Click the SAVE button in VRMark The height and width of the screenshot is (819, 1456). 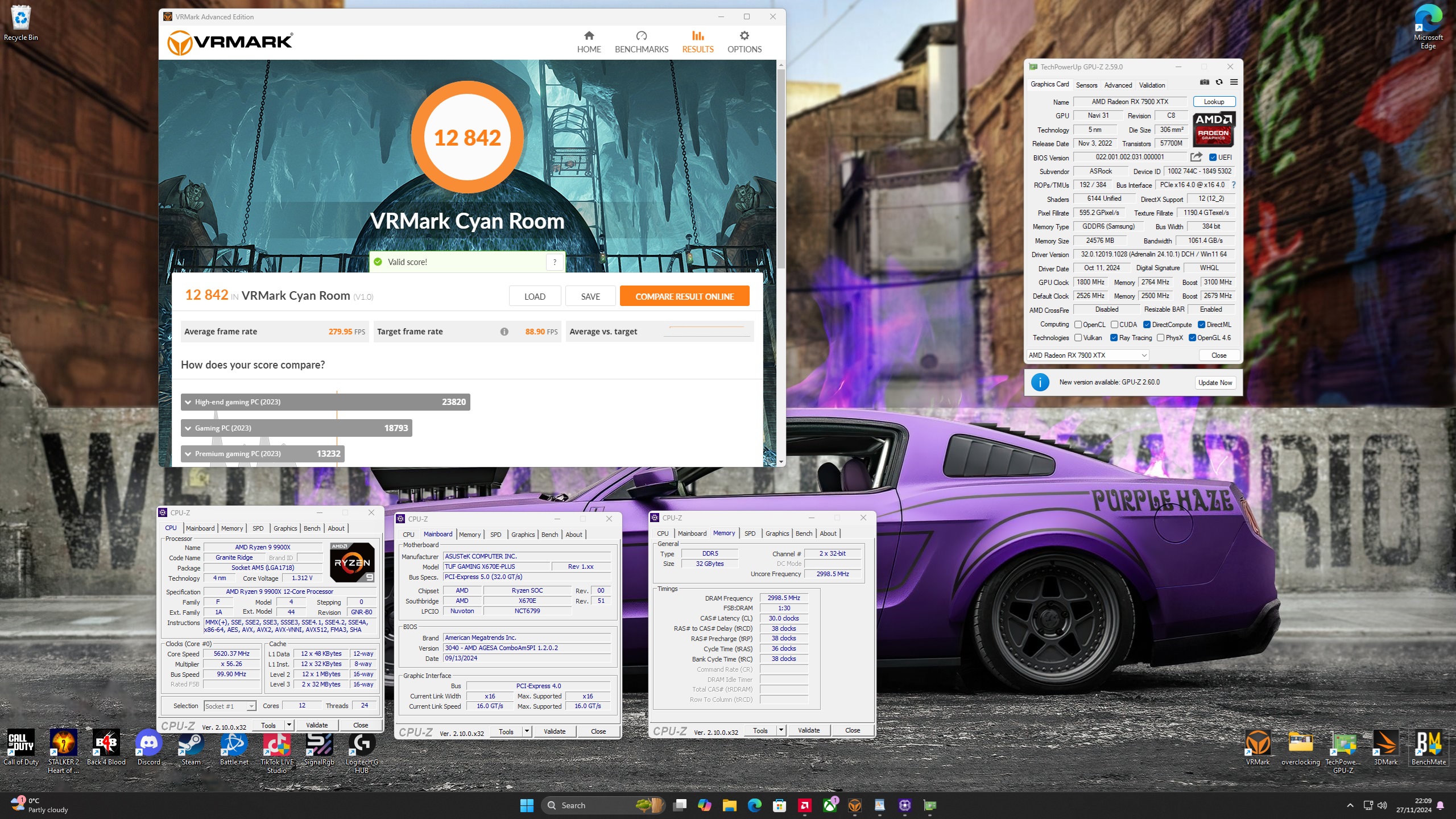click(x=590, y=296)
